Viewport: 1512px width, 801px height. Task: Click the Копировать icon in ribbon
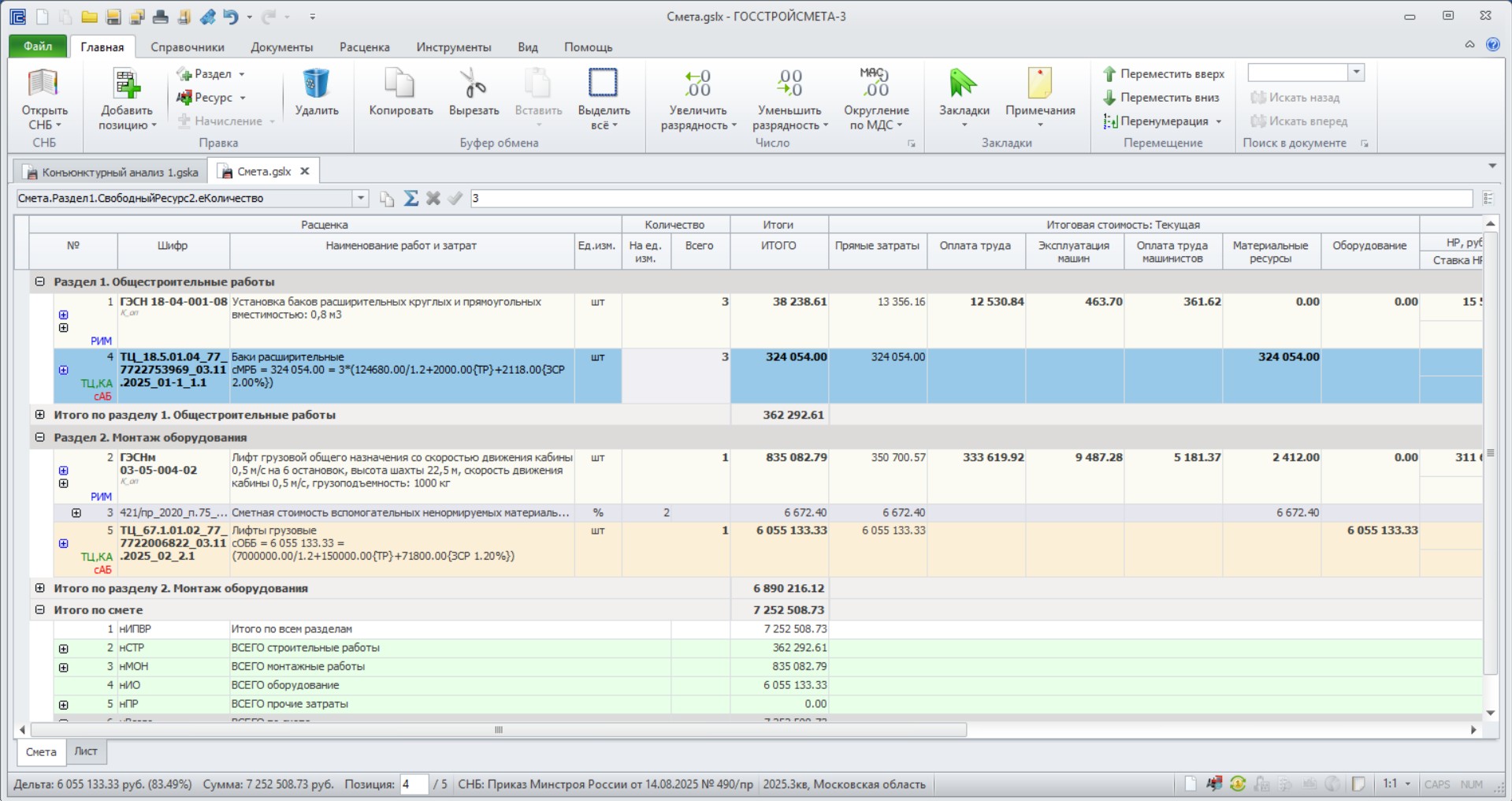click(x=400, y=84)
